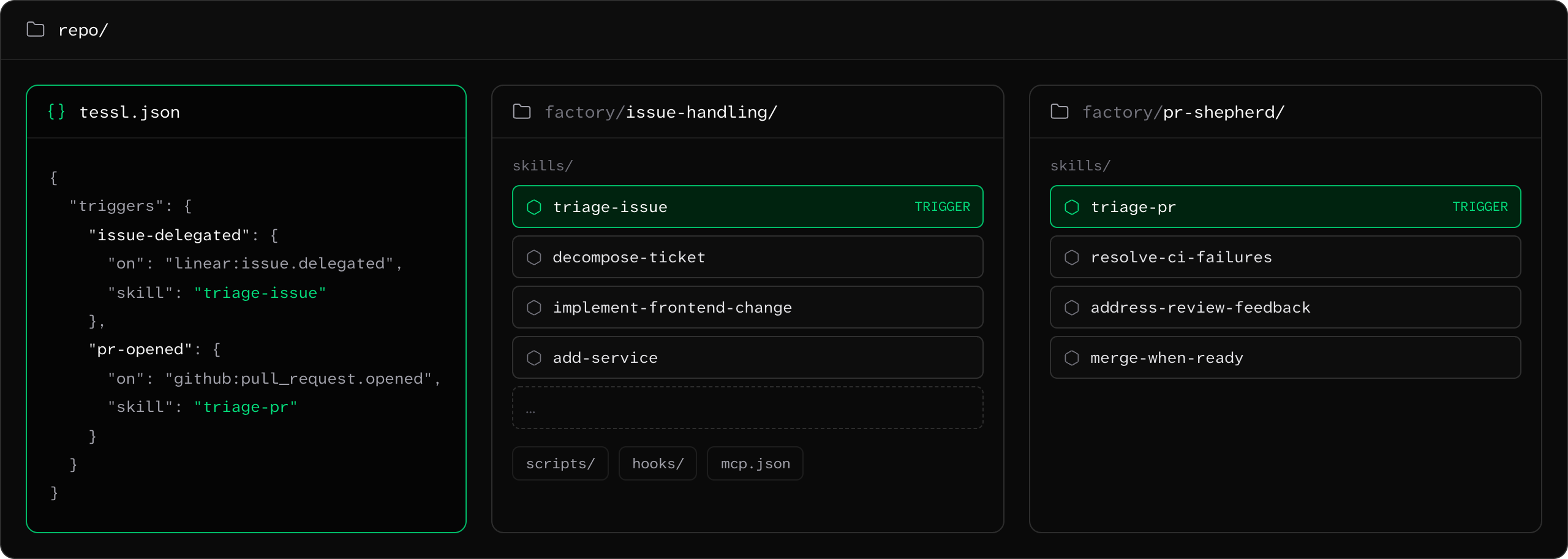
Task: Click the skills/ label under pr-shepherd
Action: (1080, 165)
